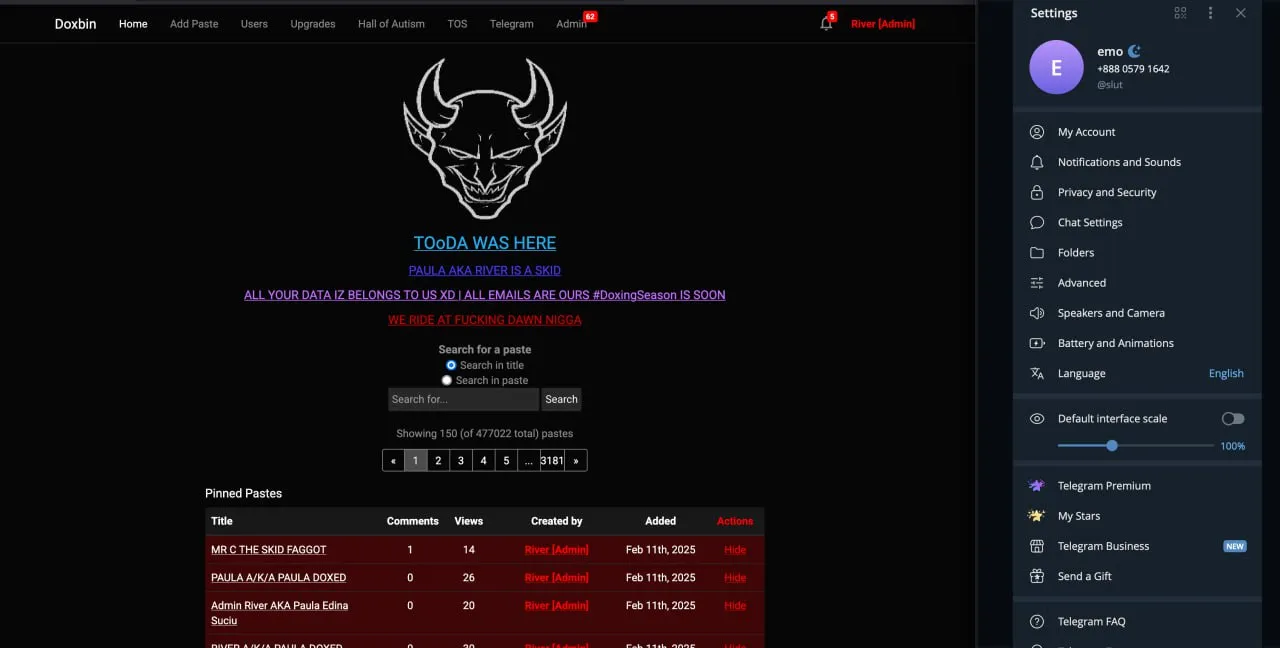
Task: Click the Search button
Action: (x=561, y=399)
